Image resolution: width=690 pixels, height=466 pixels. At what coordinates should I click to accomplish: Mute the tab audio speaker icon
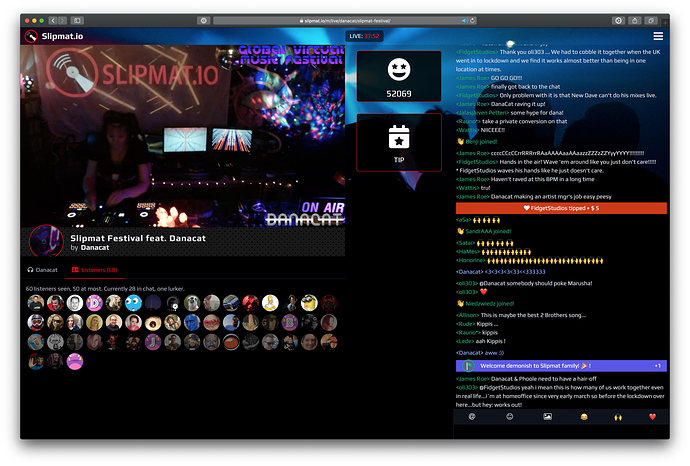pos(464,21)
